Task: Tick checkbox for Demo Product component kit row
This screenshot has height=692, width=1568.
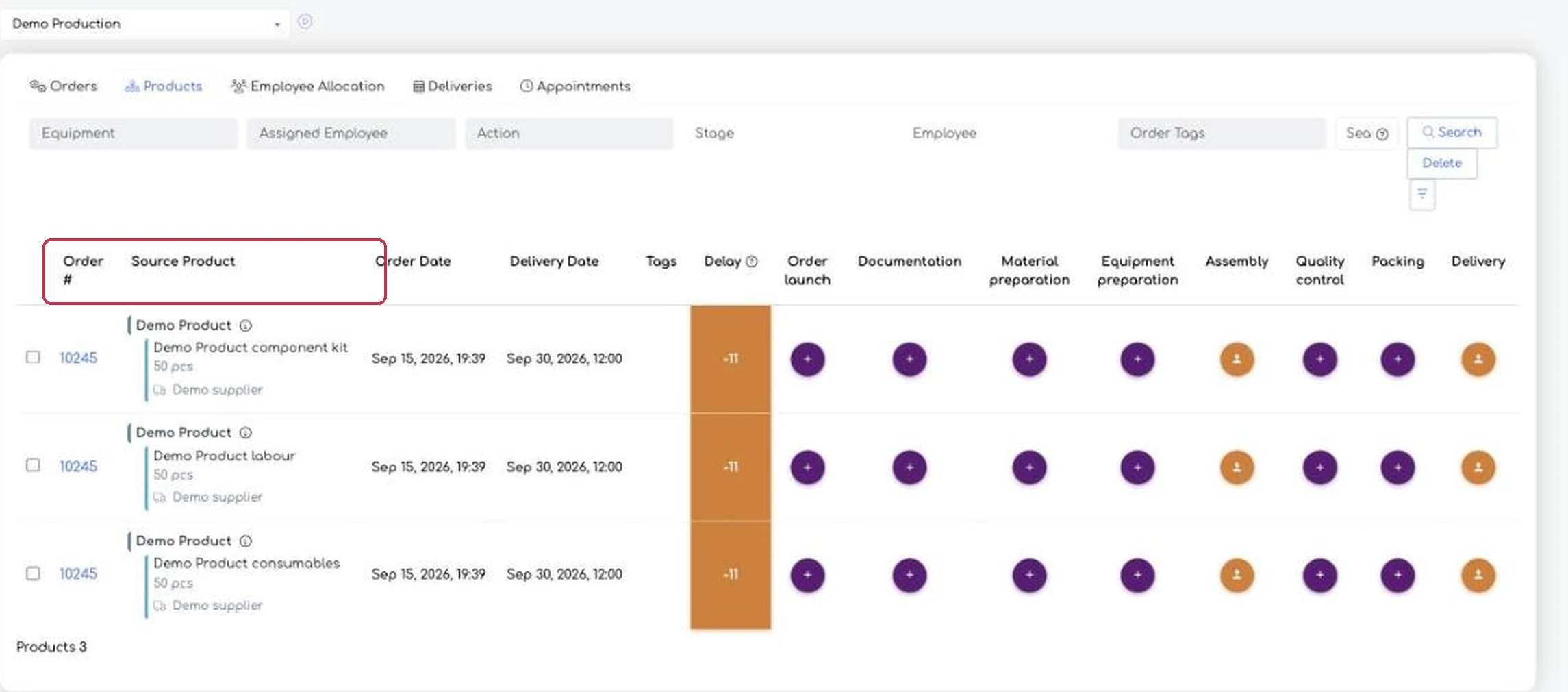Action: click(x=33, y=357)
